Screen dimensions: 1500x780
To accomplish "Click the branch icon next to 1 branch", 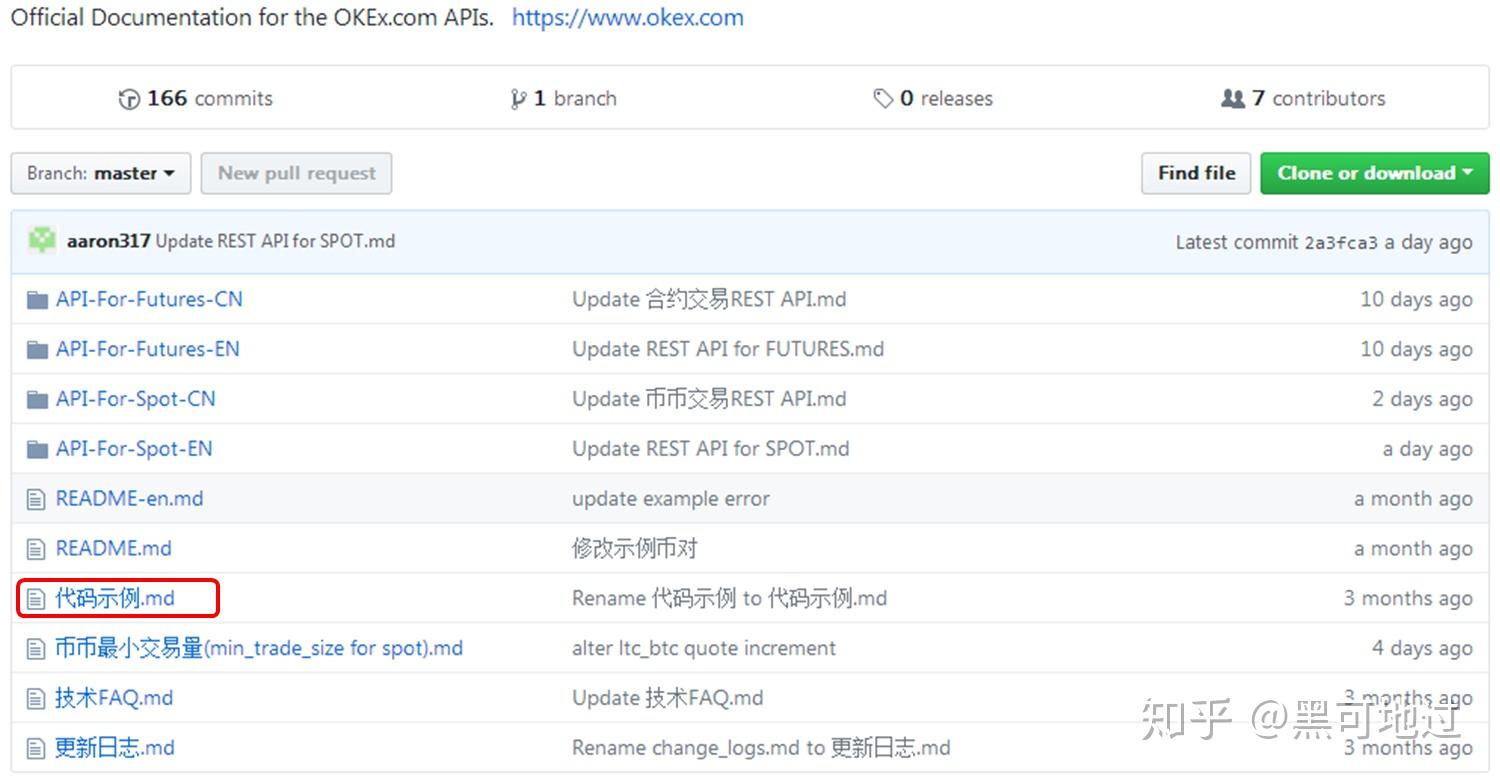I will (x=519, y=97).
